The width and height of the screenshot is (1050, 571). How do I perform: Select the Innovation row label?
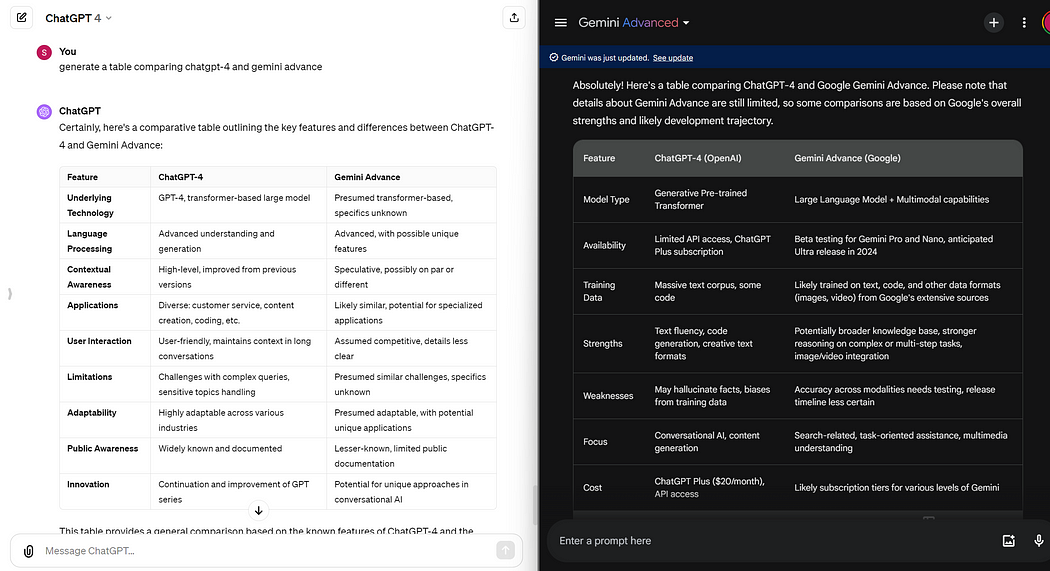[88, 485]
